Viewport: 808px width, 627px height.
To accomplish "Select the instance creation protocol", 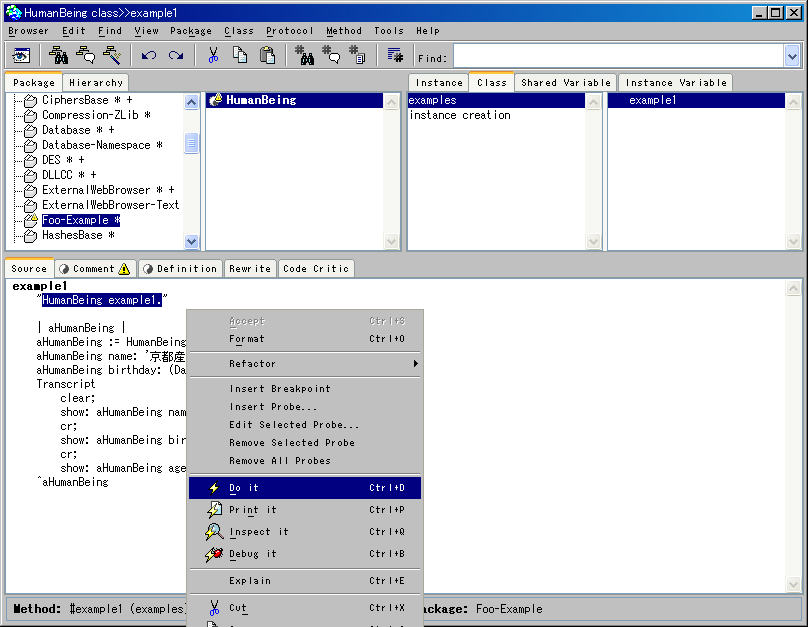I will tap(460, 115).
